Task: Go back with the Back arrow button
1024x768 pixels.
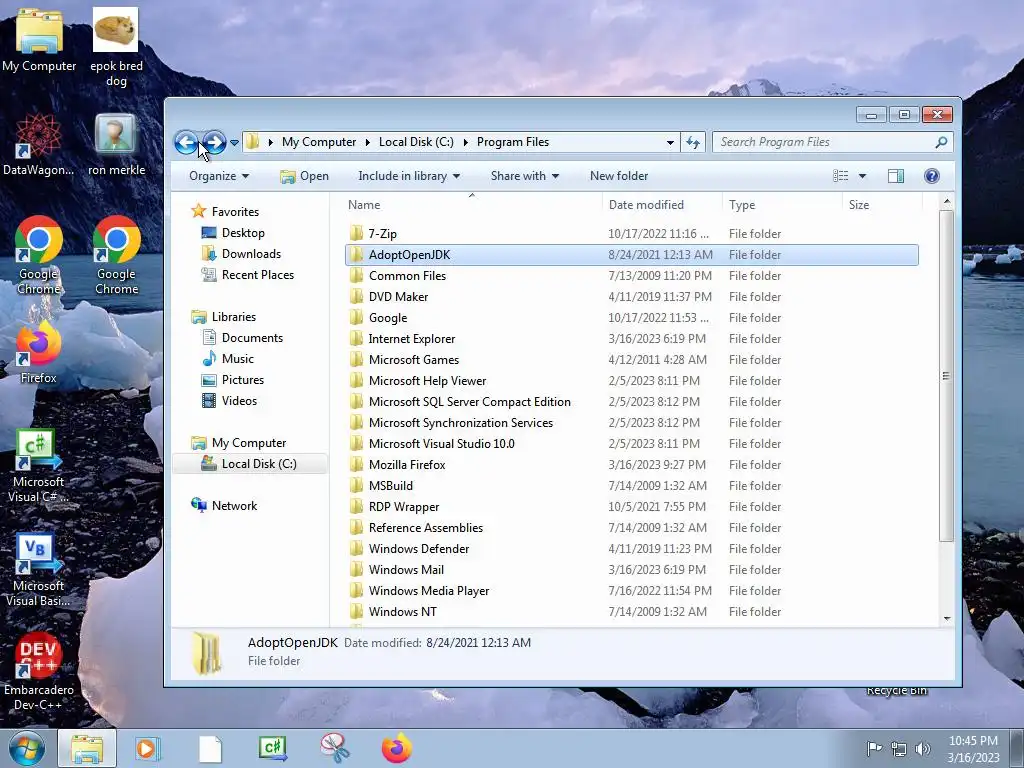Action: [x=186, y=142]
